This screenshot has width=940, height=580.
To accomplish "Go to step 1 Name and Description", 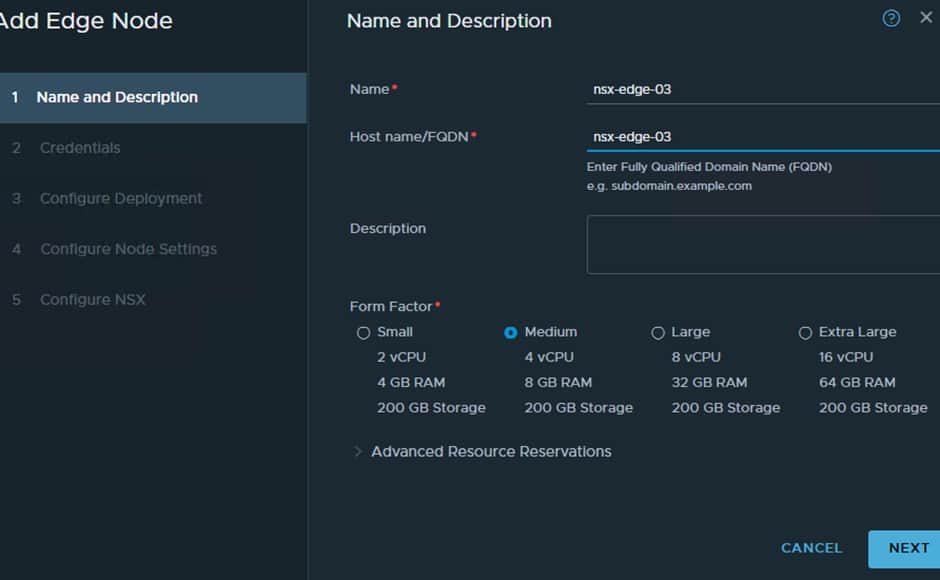I will coord(153,98).
